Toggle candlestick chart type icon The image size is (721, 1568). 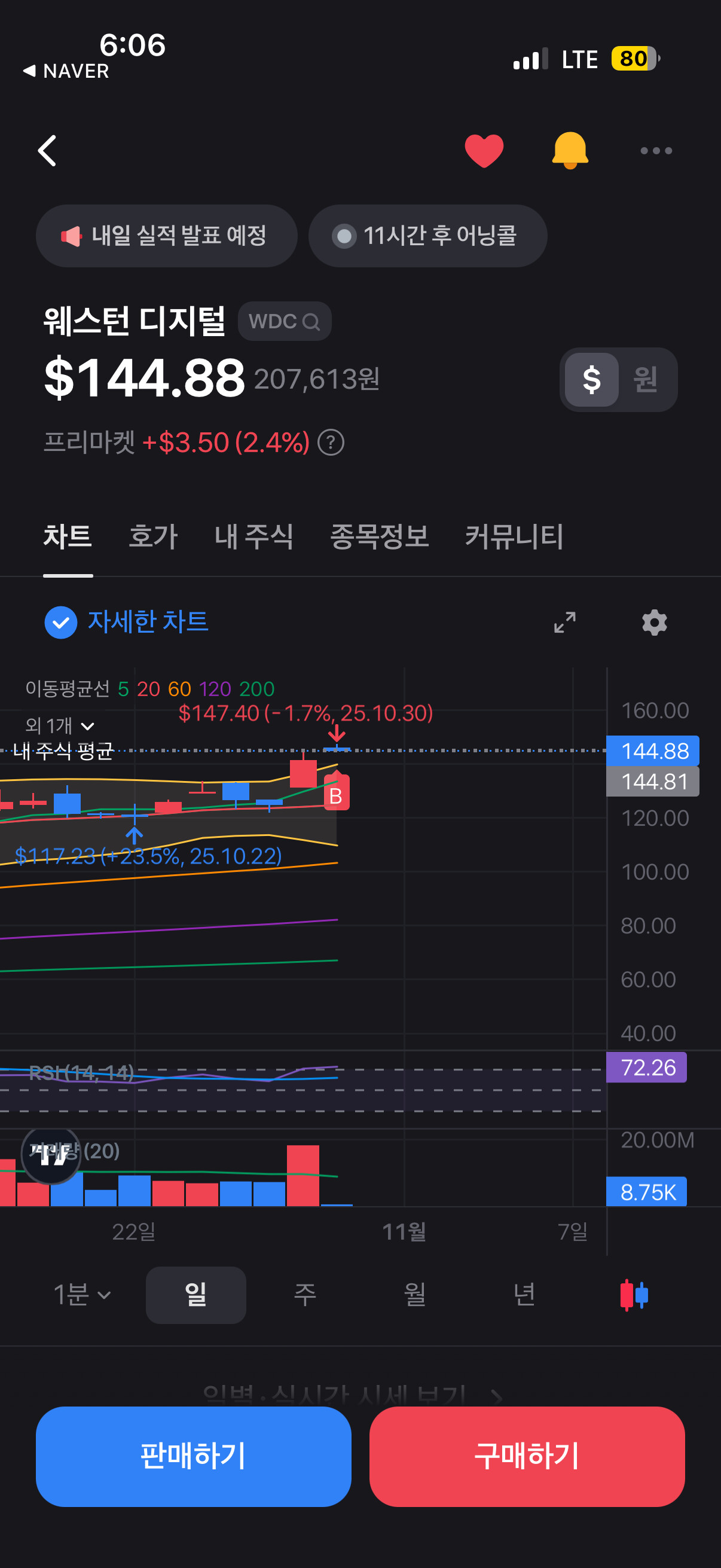pos(634,1295)
